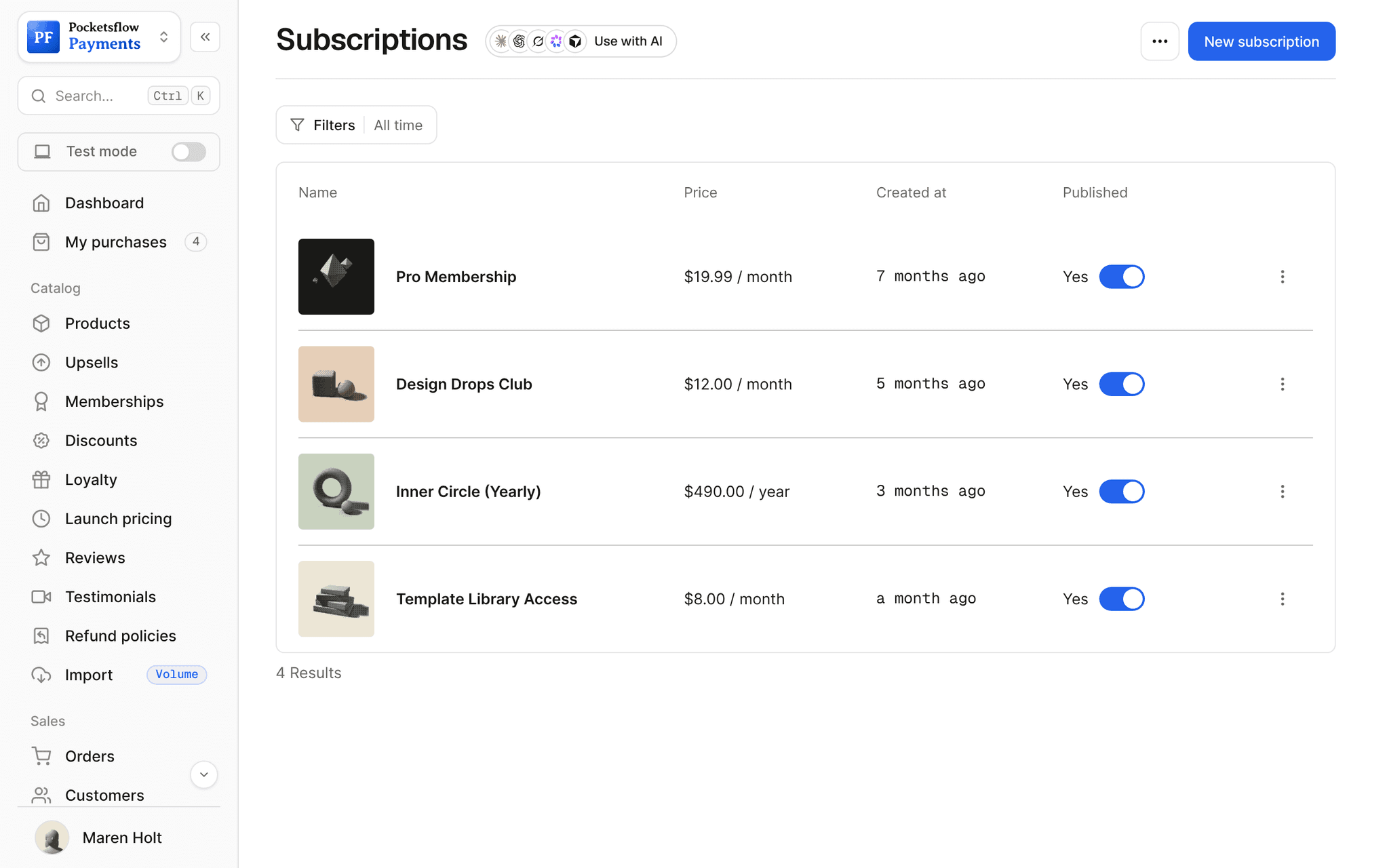The height and width of the screenshot is (868, 1389).
Task: Open the Products box icon
Action: (41, 323)
